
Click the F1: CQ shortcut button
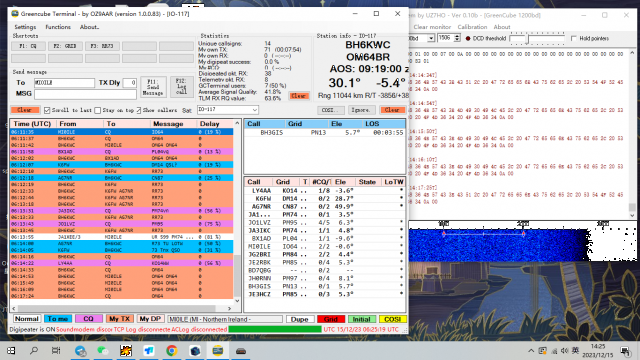[28, 46]
